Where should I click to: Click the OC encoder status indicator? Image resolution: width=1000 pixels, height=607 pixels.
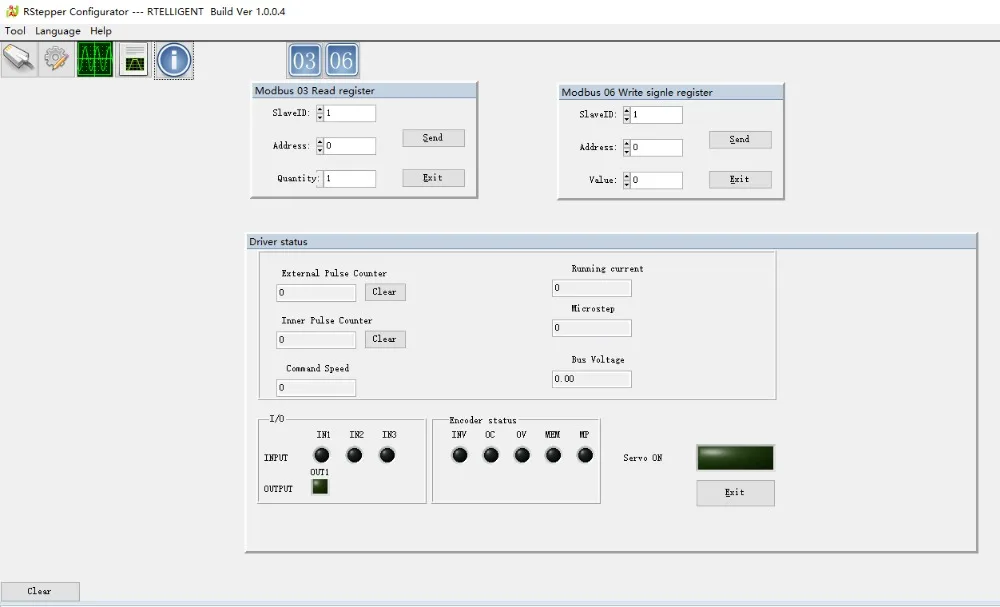pyautogui.click(x=491, y=455)
